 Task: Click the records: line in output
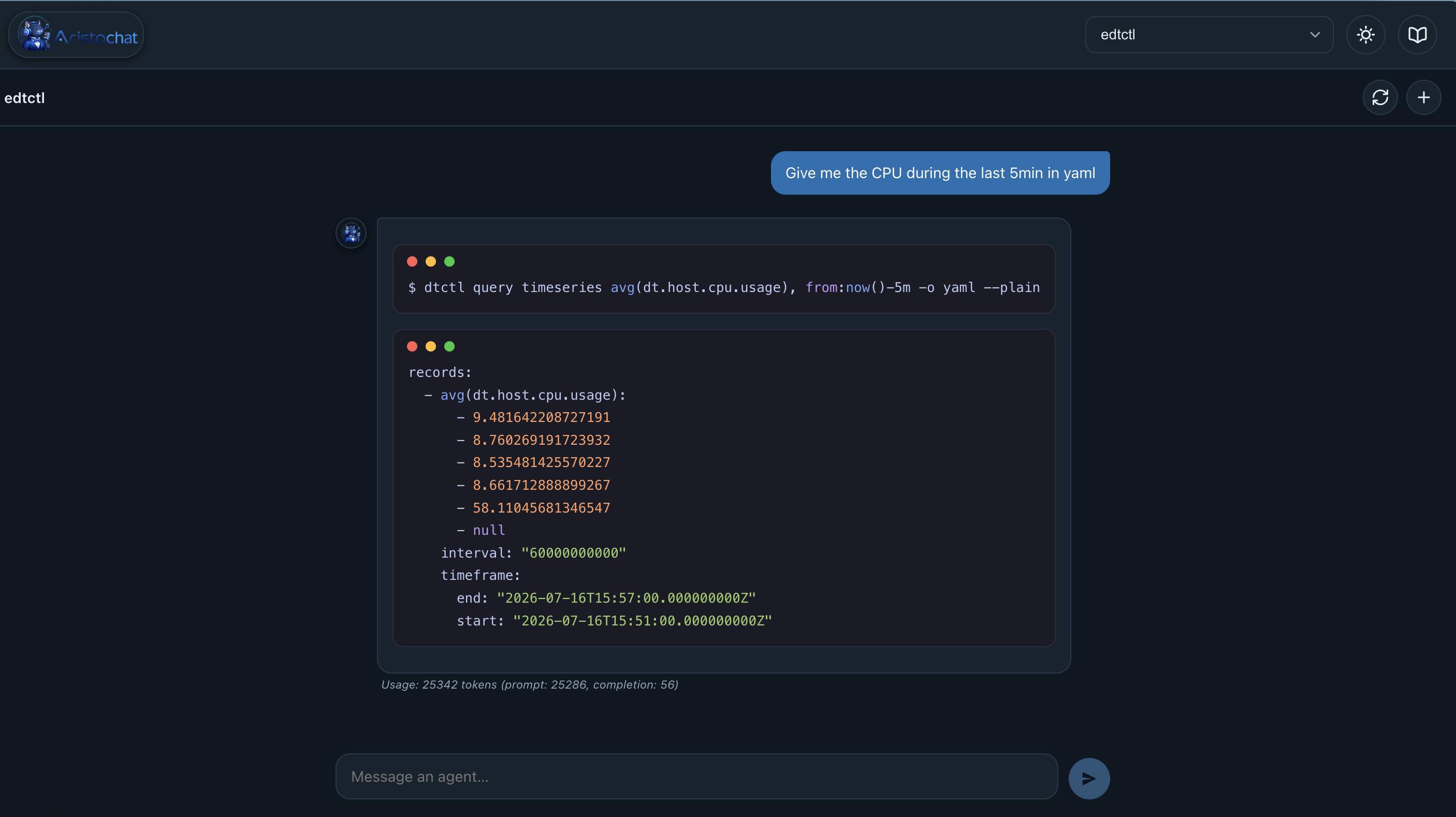pos(440,372)
